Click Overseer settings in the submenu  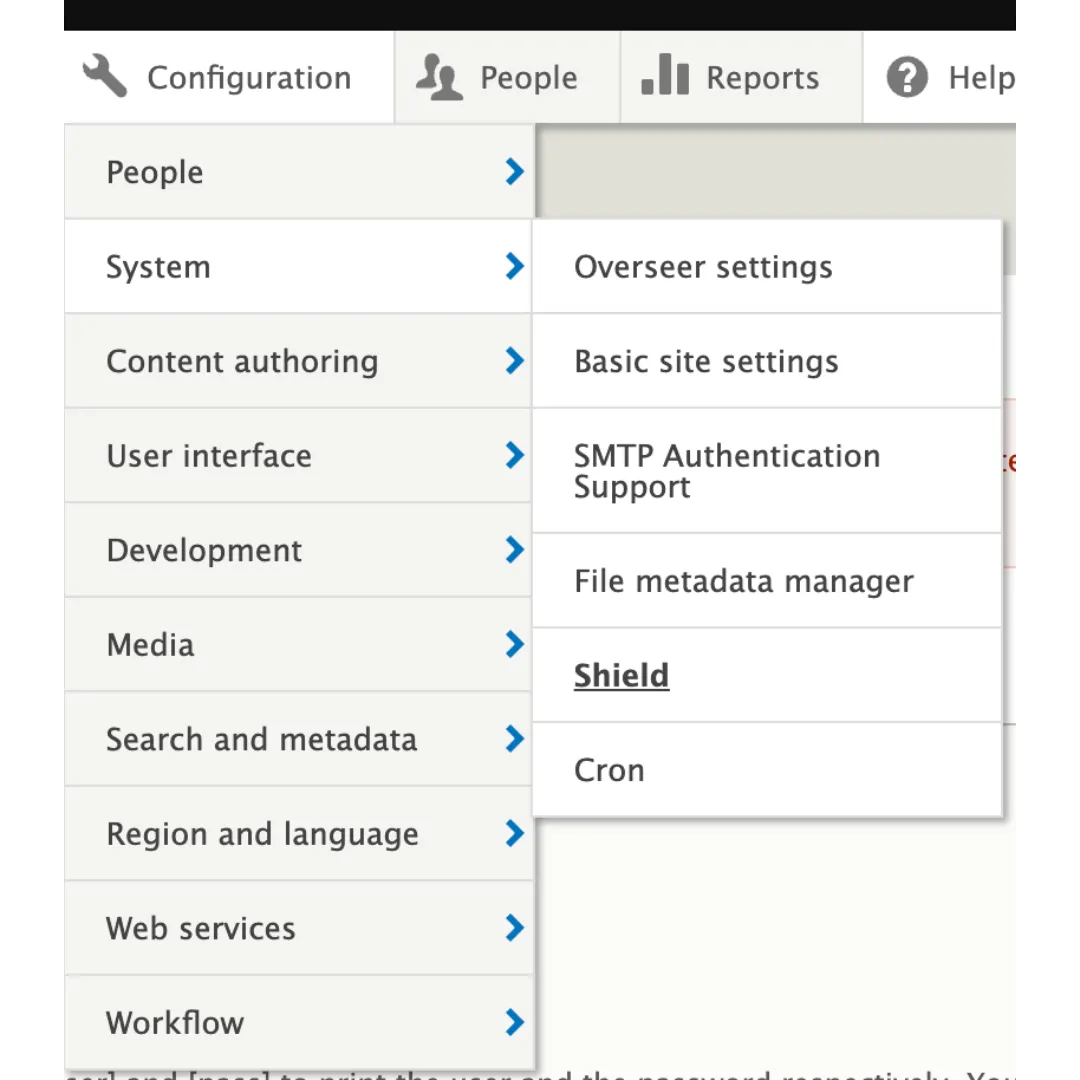coord(703,266)
